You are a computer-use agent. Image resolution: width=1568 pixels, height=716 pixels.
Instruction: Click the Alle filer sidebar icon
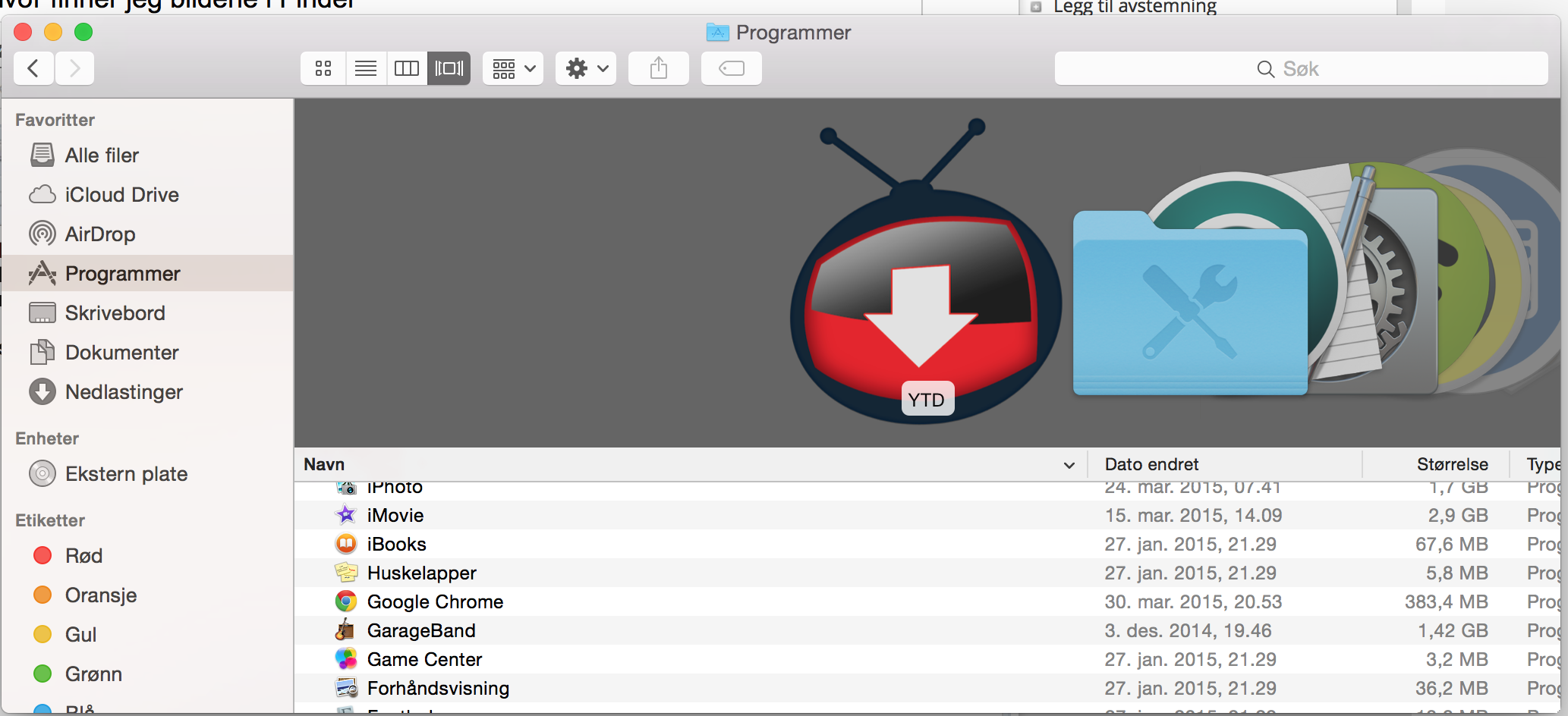point(43,155)
